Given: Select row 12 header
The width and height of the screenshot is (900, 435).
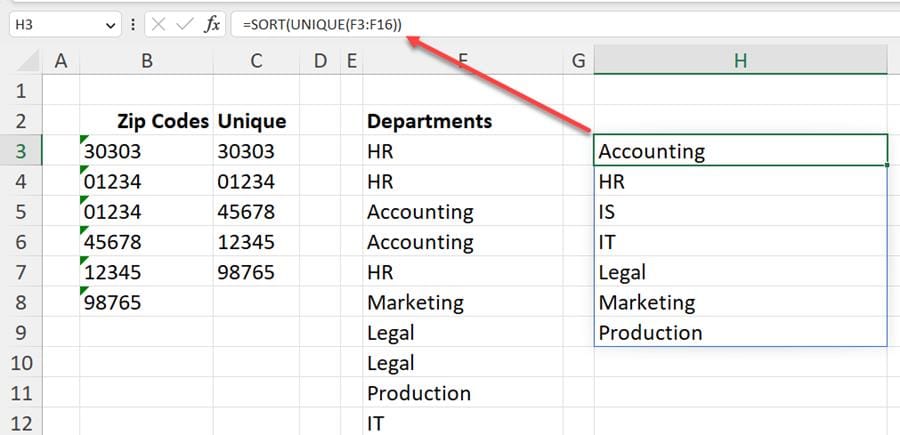Looking at the screenshot, I should click(21, 422).
